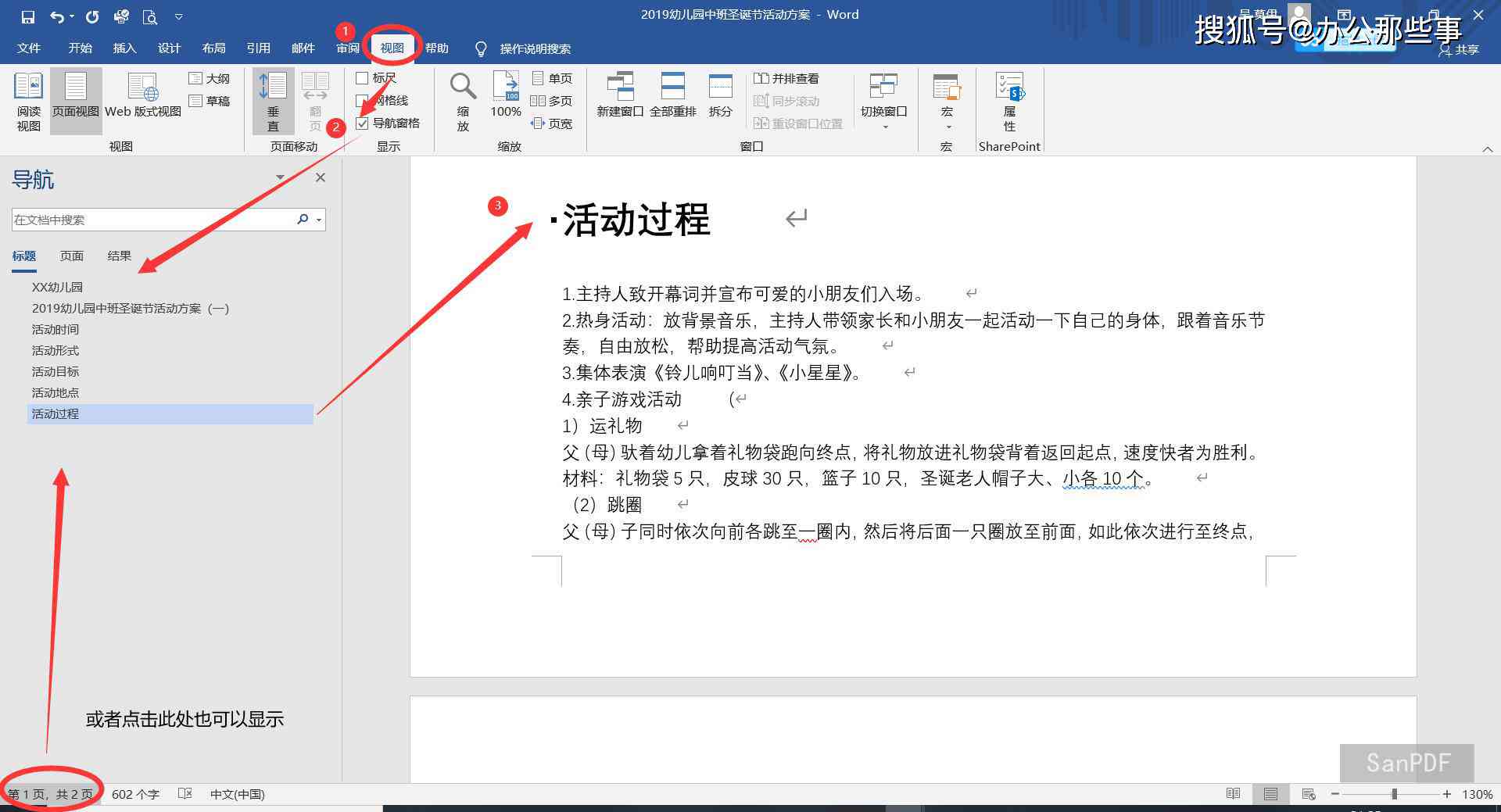Click View Side by Side (并排查看)
Image resolution: width=1501 pixels, height=812 pixels.
point(786,78)
